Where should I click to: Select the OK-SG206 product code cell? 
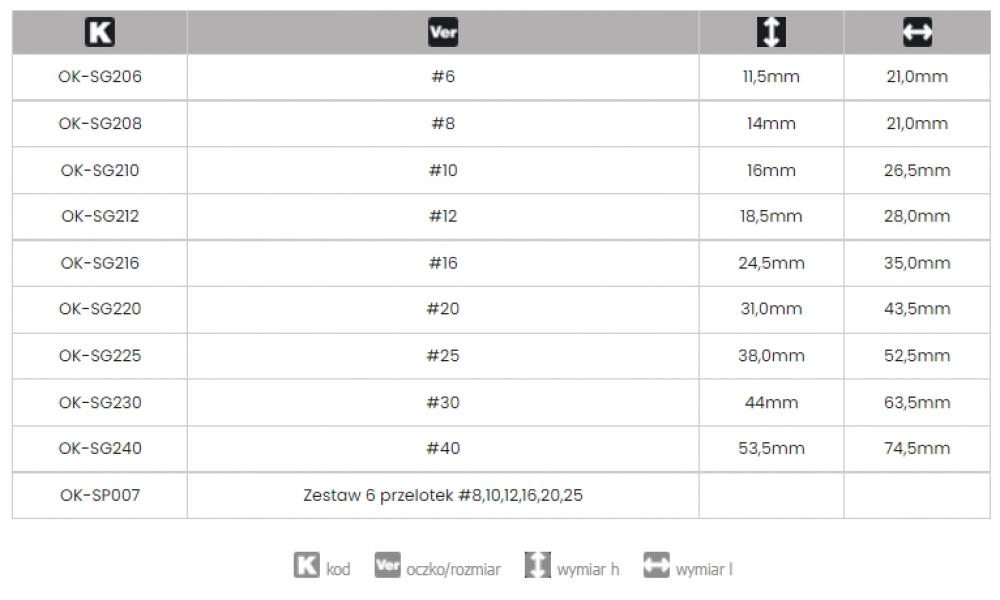[100, 77]
